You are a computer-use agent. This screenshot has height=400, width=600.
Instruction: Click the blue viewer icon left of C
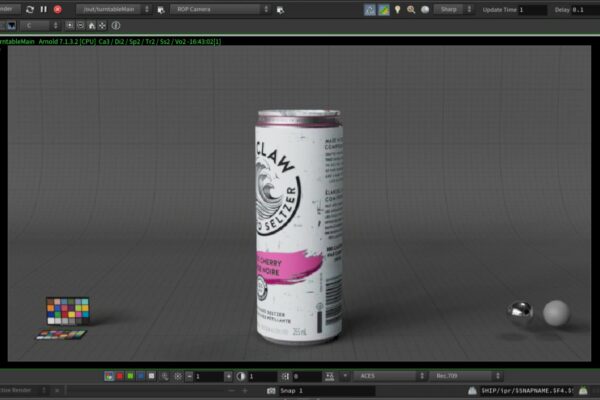[11, 26]
